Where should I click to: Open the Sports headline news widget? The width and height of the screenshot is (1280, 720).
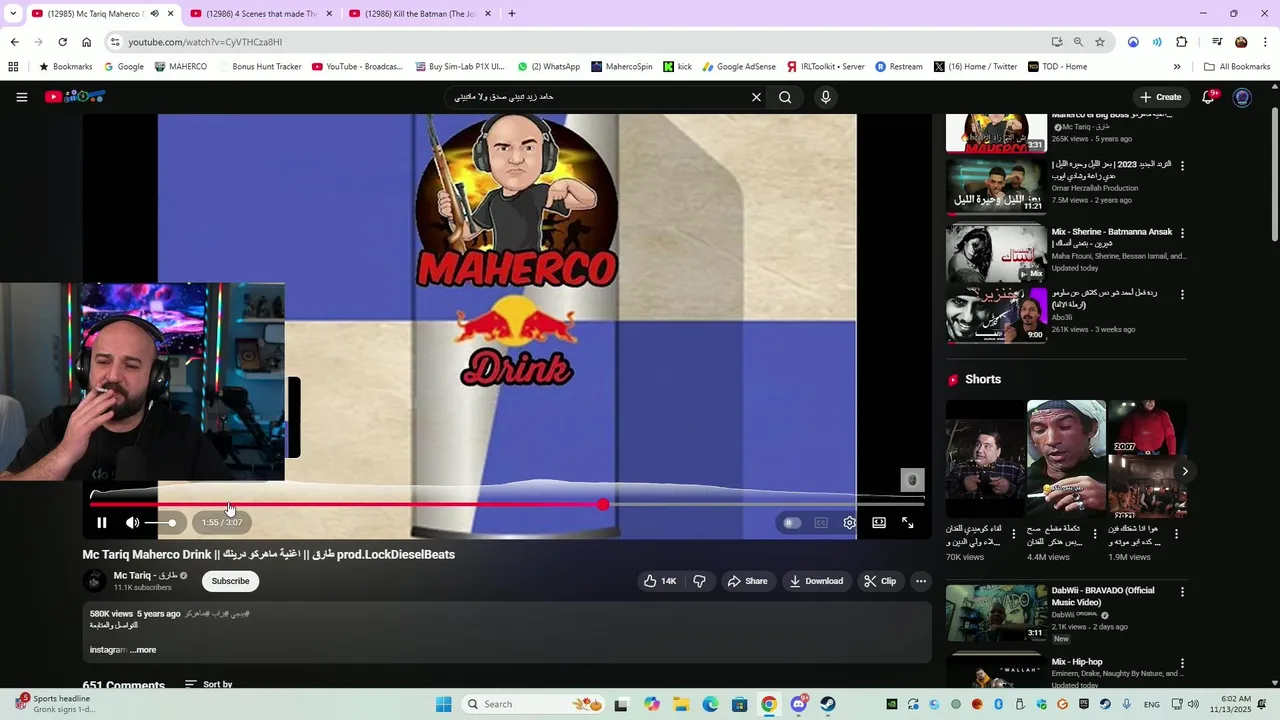click(55, 704)
